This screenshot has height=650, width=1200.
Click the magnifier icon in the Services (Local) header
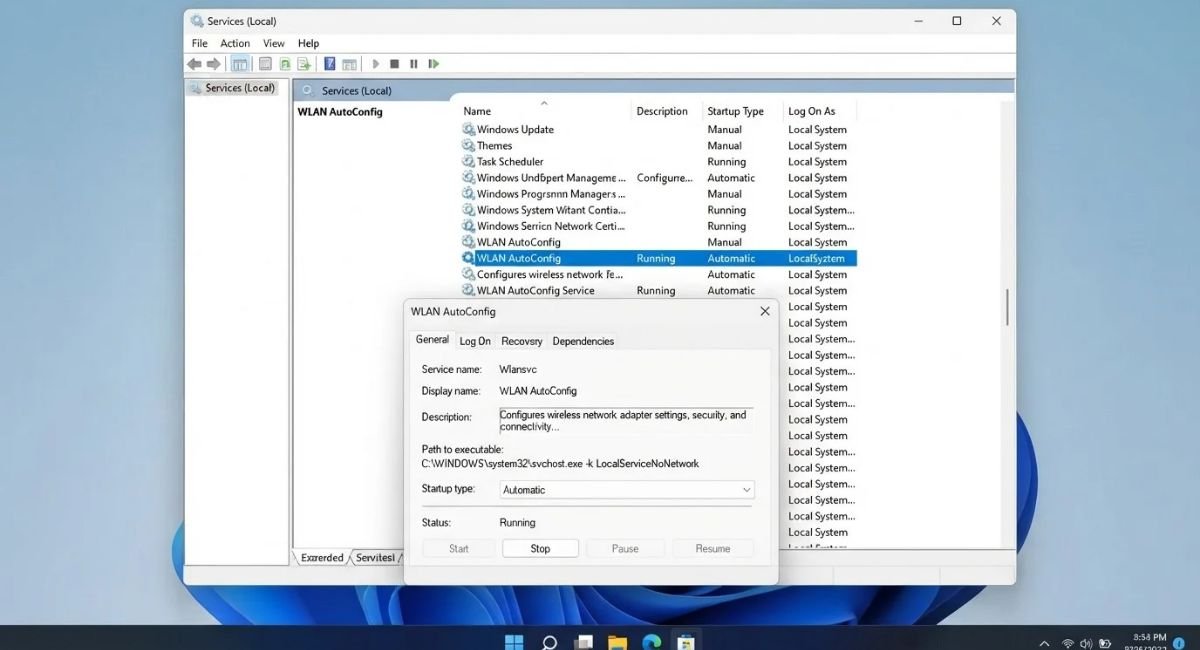point(309,90)
